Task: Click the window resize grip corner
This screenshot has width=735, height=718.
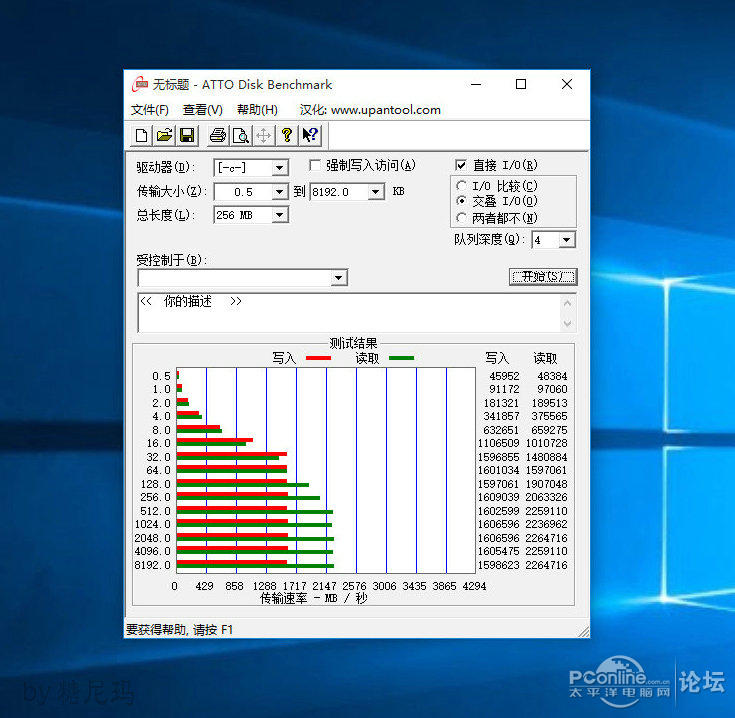Action: [584, 632]
